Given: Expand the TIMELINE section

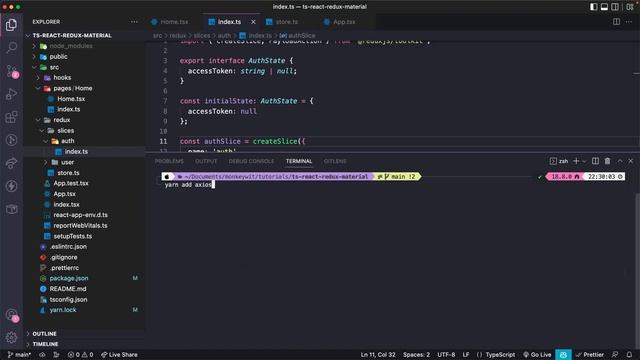Looking at the screenshot, I should [45, 344].
